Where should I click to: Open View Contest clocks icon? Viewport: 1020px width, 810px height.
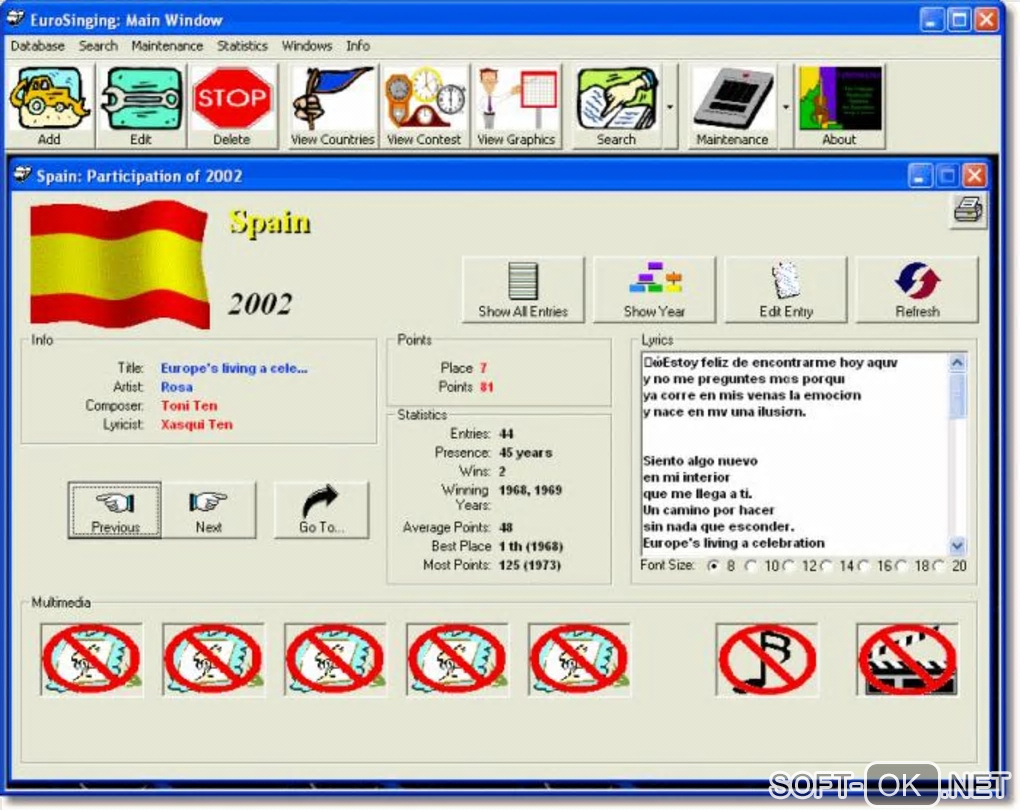424,106
